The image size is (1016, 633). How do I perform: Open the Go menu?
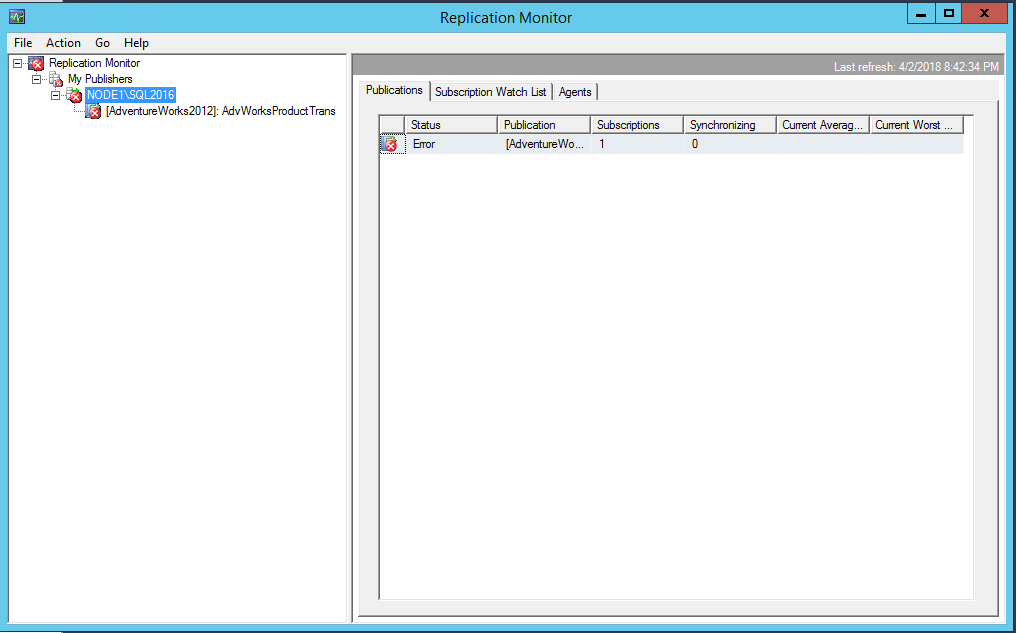pyautogui.click(x=101, y=42)
